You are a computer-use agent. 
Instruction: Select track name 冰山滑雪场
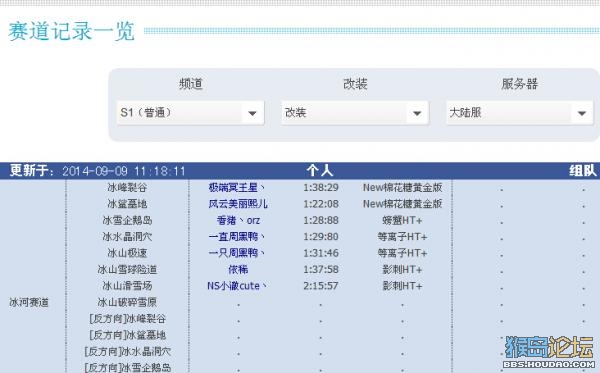127,286
